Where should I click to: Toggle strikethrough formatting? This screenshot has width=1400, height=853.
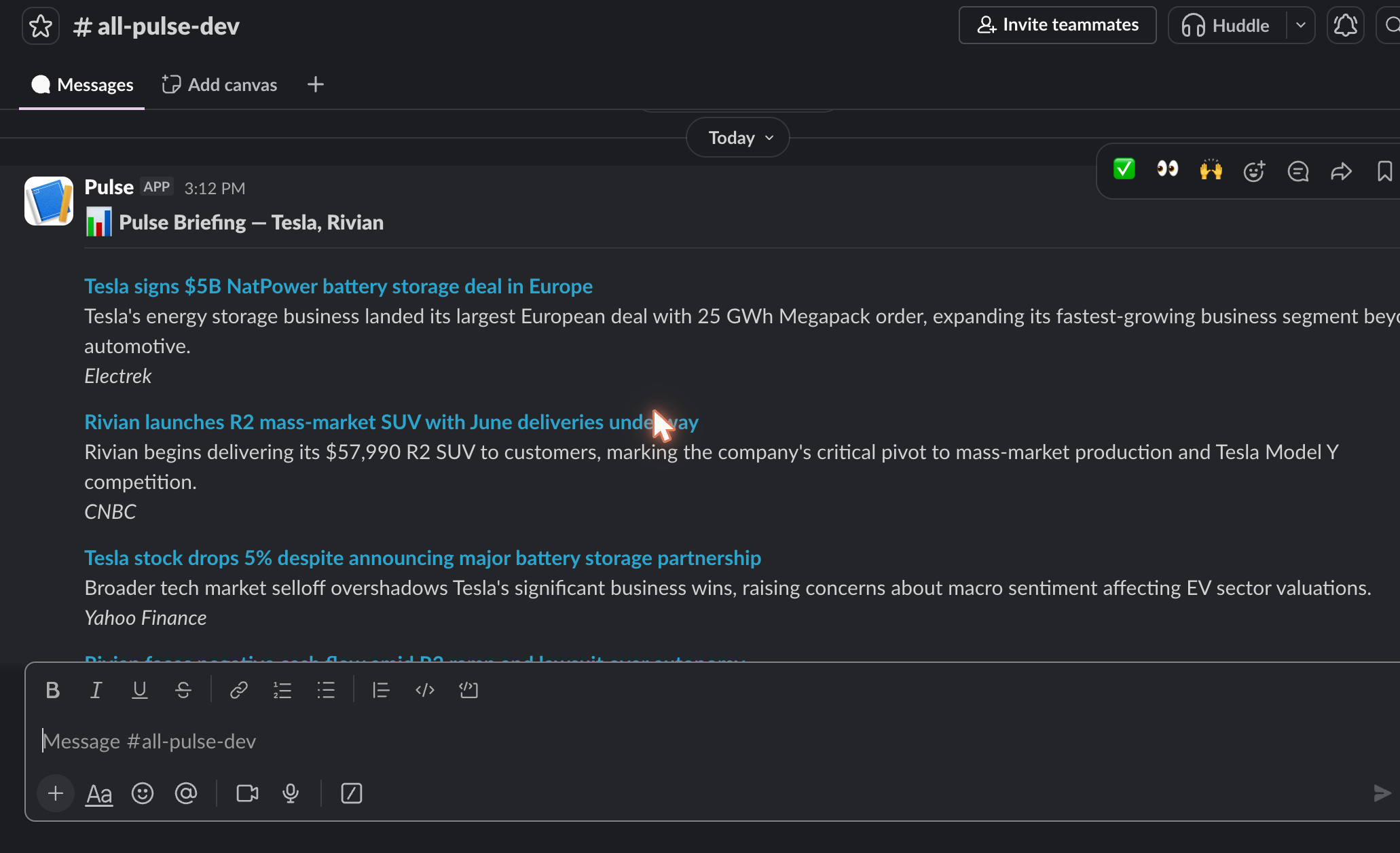183,690
